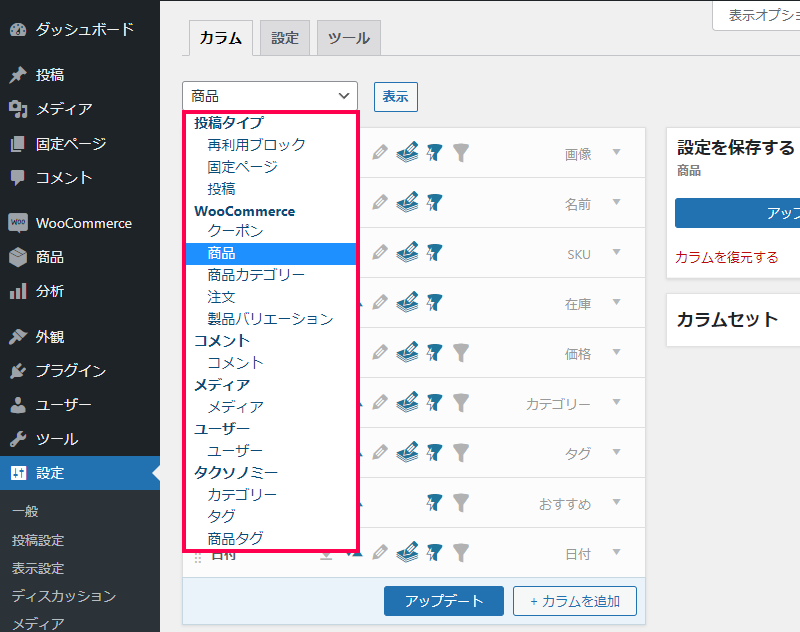Click the + カラムを追加 button
The image size is (800, 632).
(x=575, y=601)
